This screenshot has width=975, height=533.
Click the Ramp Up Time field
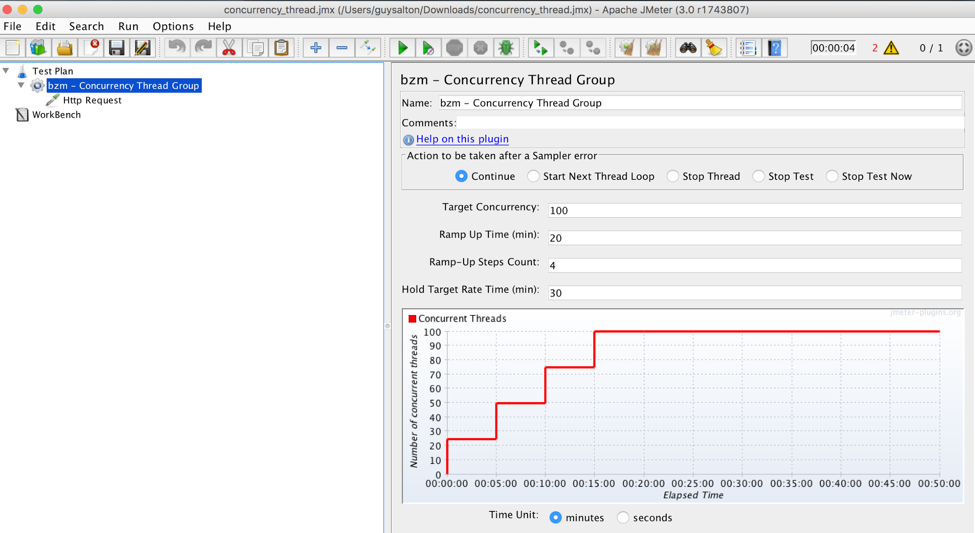(x=755, y=238)
